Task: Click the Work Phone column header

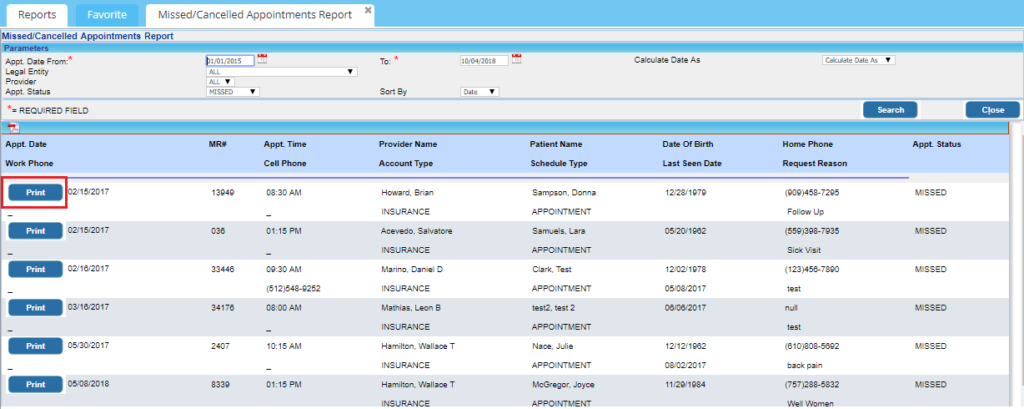Action: [x=29, y=163]
